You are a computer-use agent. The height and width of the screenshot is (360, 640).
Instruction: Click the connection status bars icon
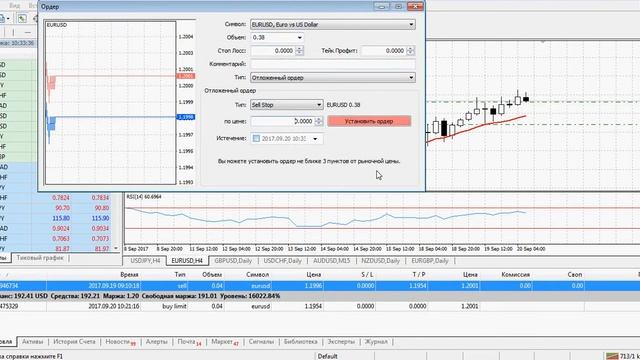click(x=612, y=356)
